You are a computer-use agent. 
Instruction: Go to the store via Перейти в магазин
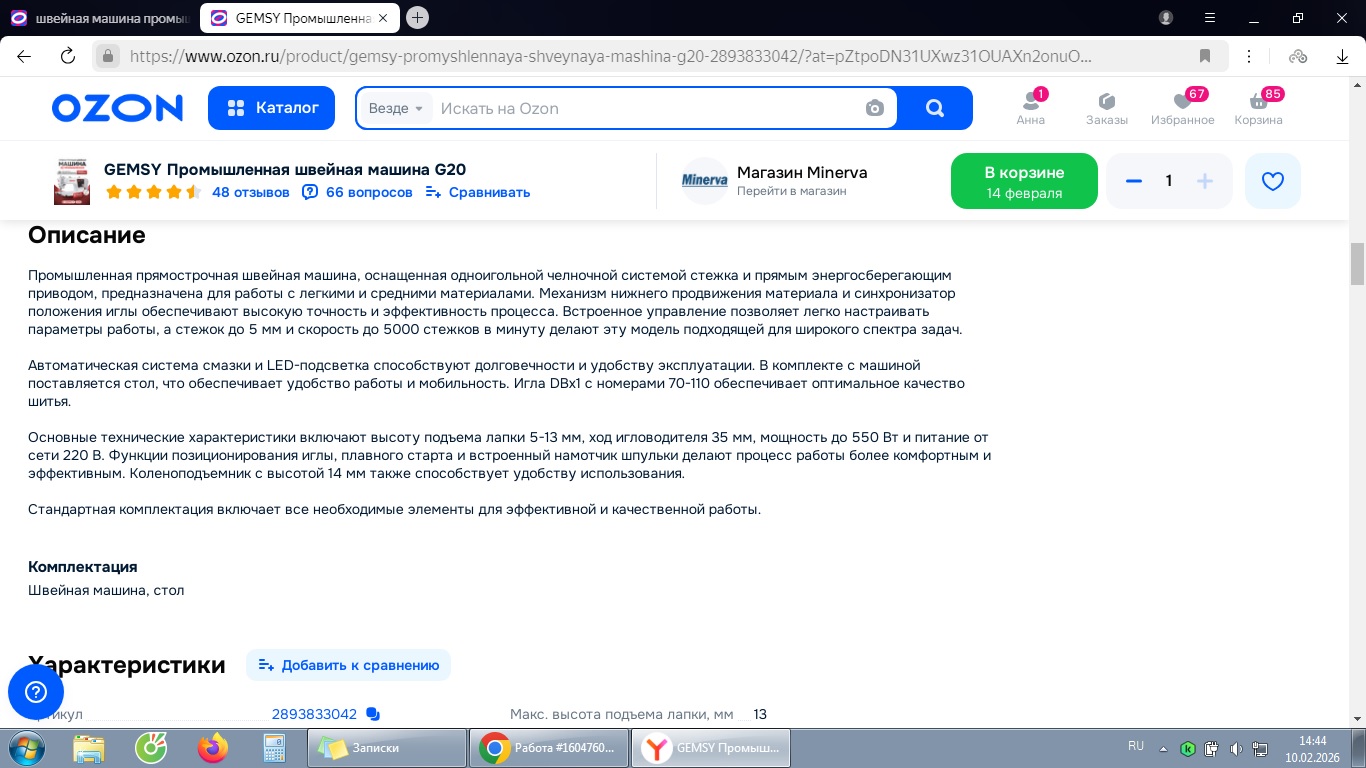click(x=792, y=191)
